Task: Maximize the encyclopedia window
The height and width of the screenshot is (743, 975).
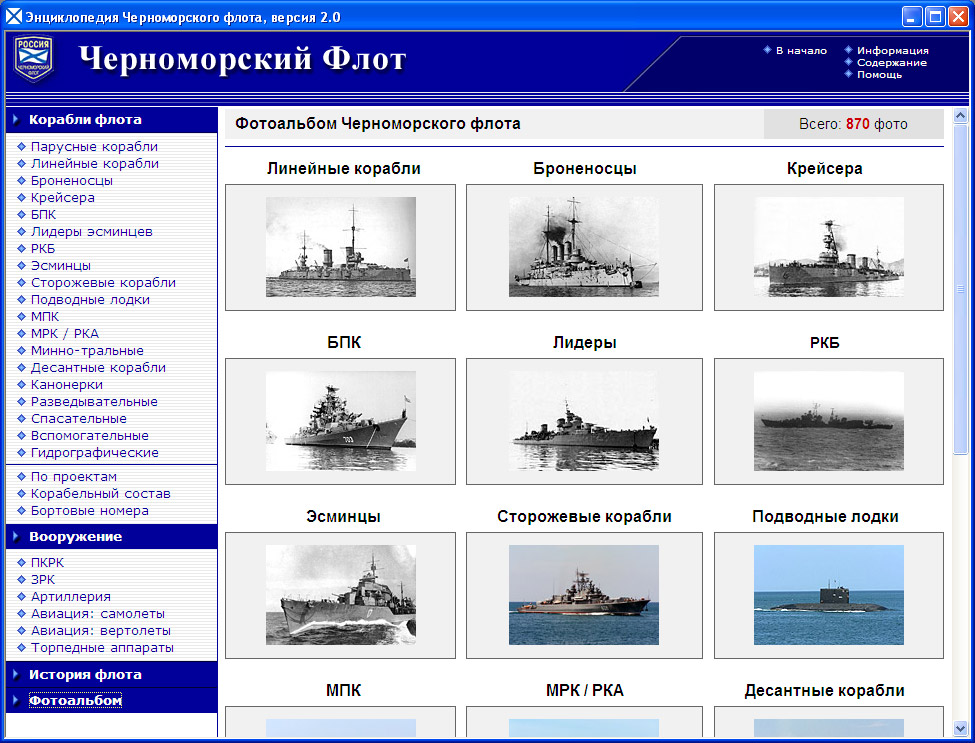Action: click(x=935, y=17)
